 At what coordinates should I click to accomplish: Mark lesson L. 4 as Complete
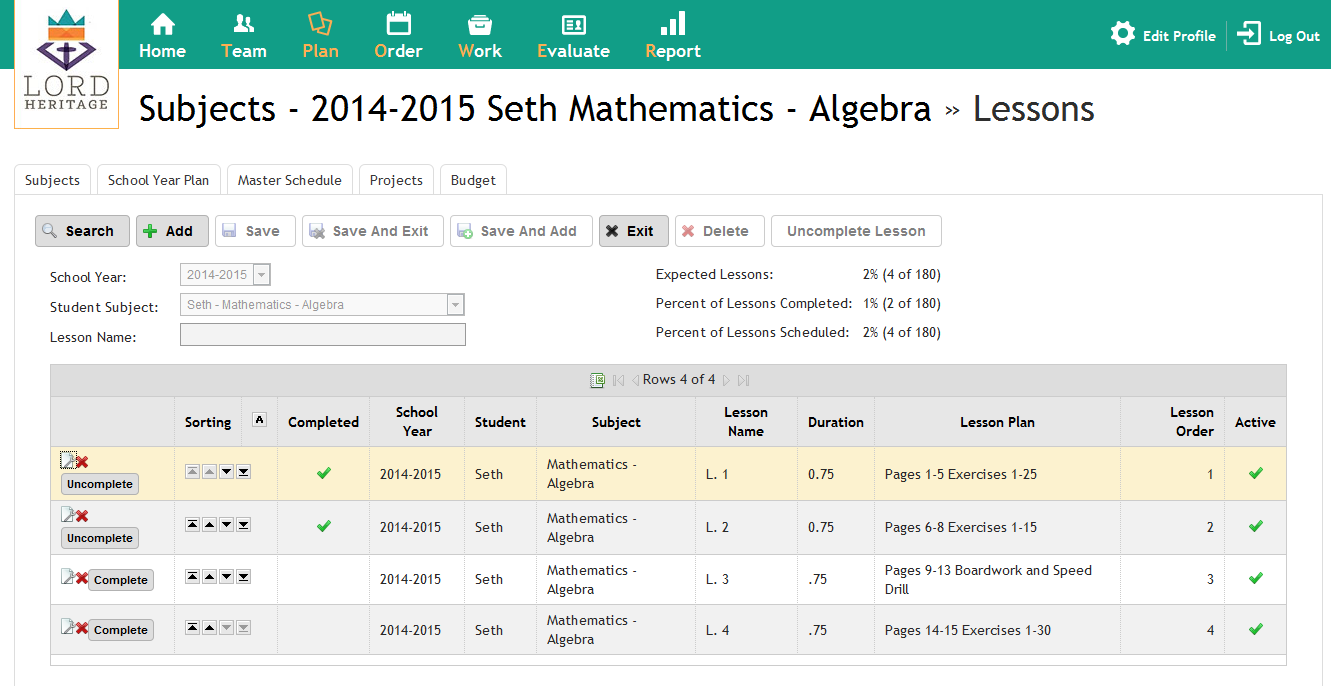click(x=121, y=630)
